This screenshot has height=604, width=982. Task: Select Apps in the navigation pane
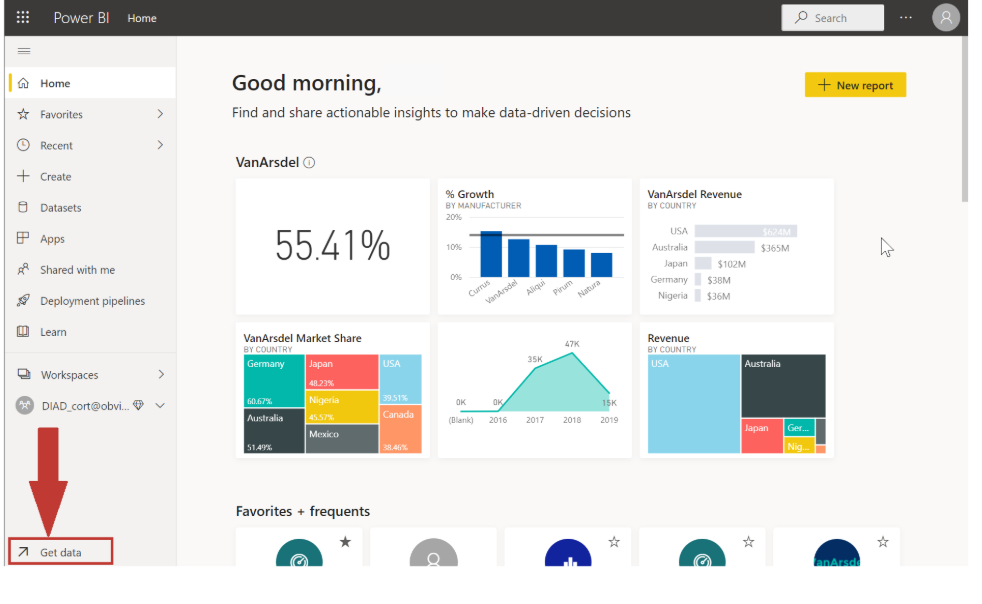pyautogui.click(x=52, y=239)
